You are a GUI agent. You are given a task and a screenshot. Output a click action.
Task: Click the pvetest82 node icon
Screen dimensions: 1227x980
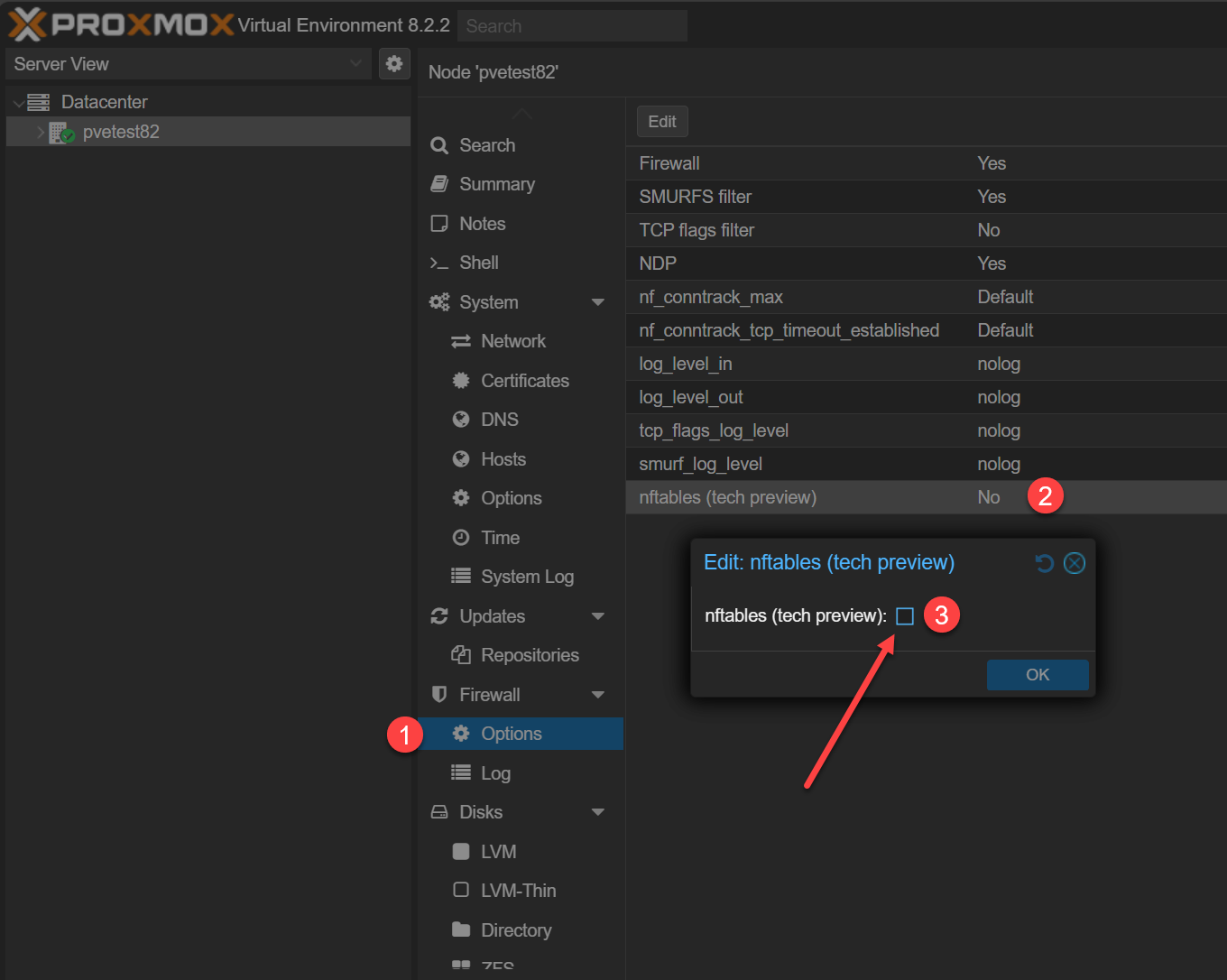61,133
